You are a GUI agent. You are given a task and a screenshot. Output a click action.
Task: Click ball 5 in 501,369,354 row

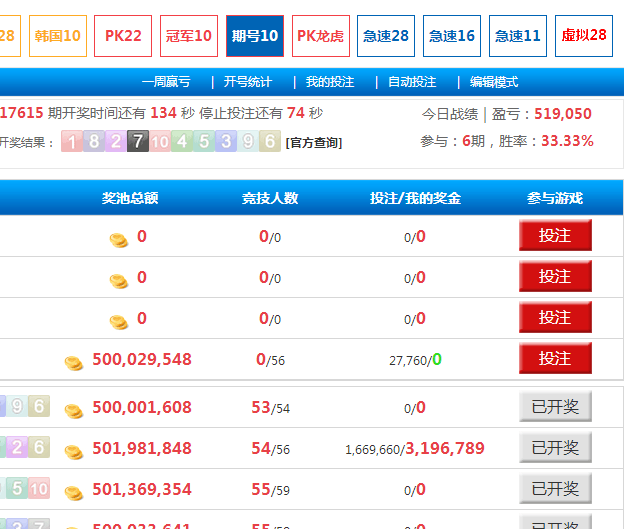coord(17,488)
